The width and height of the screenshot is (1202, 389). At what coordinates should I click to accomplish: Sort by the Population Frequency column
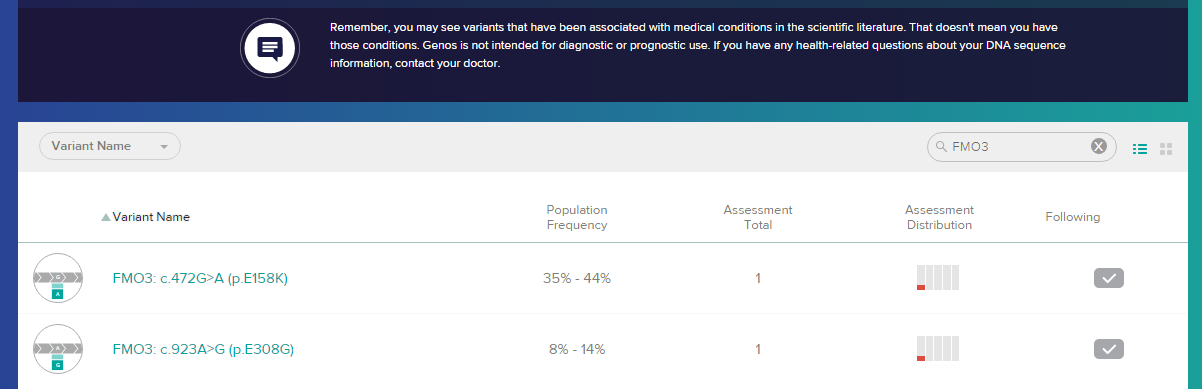coord(577,217)
